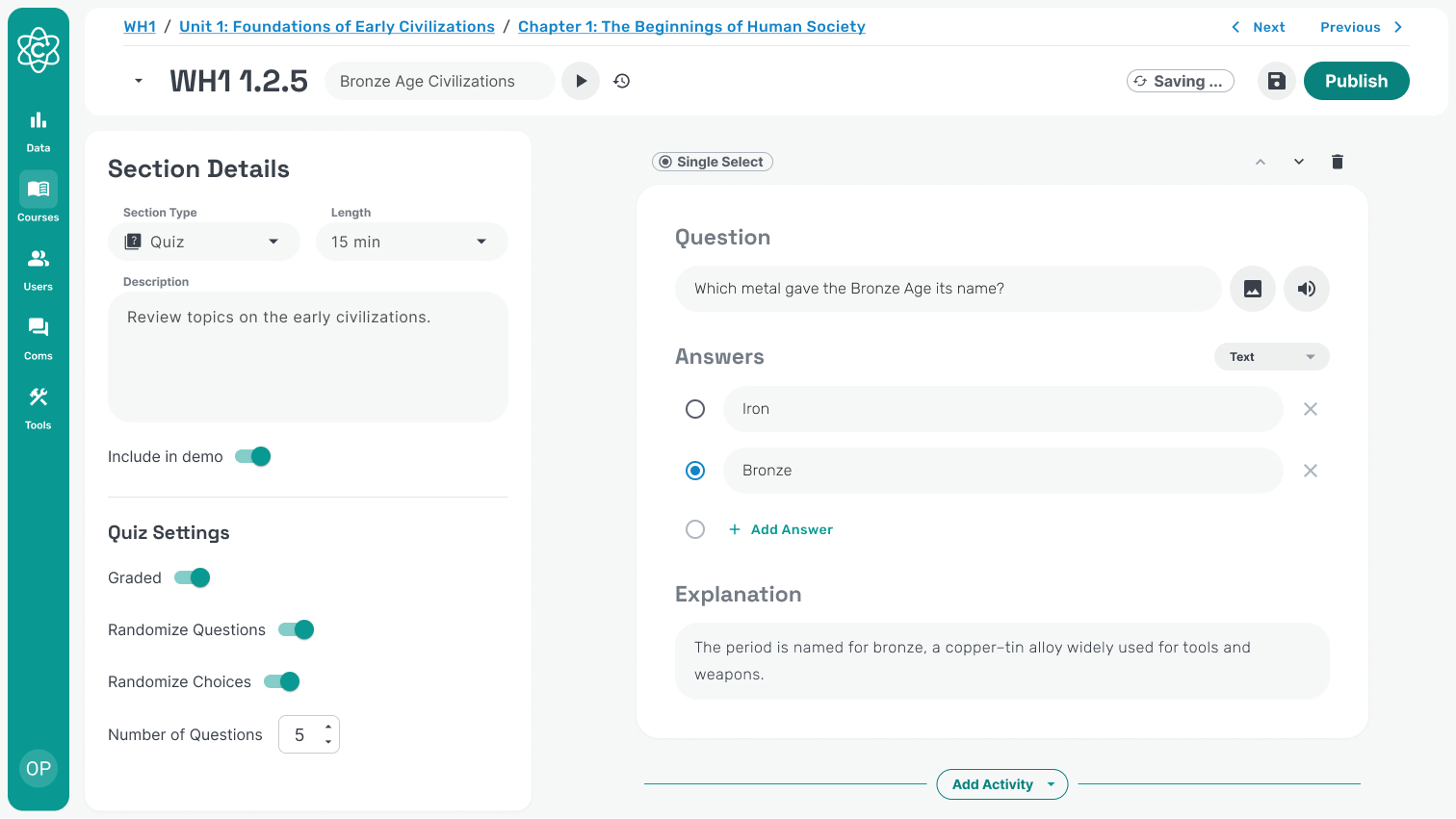Delete the Single Select activity
1456x819 pixels.
pyautogui.click(x=1337, y=162)
